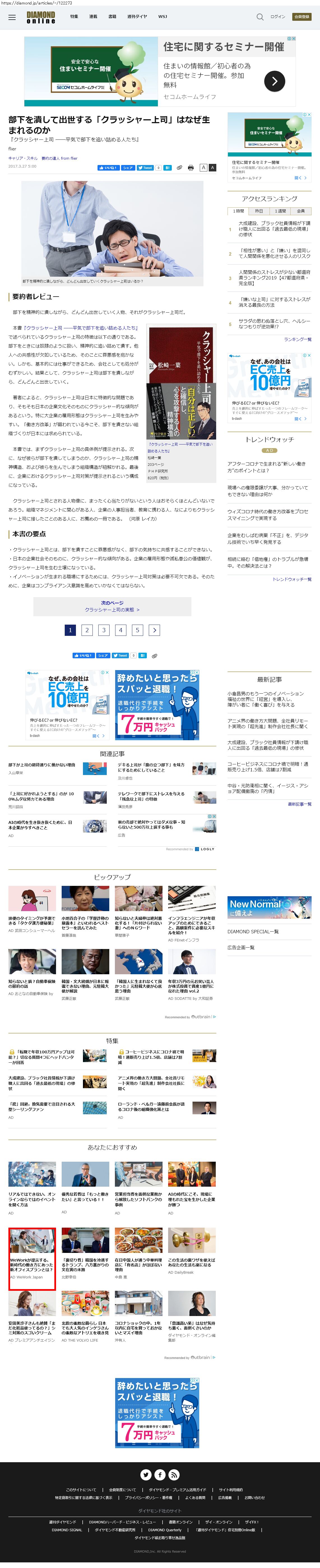Click the よくある質問 footer link
This screenshot has height=1568, width=320.
pos(195,1498)
